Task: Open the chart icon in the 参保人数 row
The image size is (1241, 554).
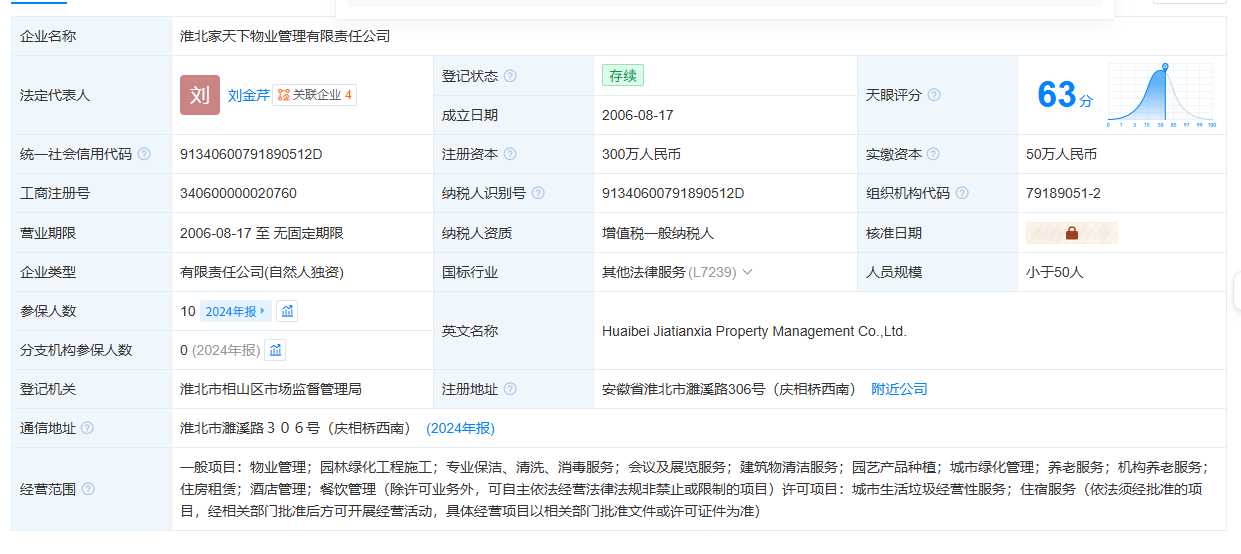Action: coord(287,311)
